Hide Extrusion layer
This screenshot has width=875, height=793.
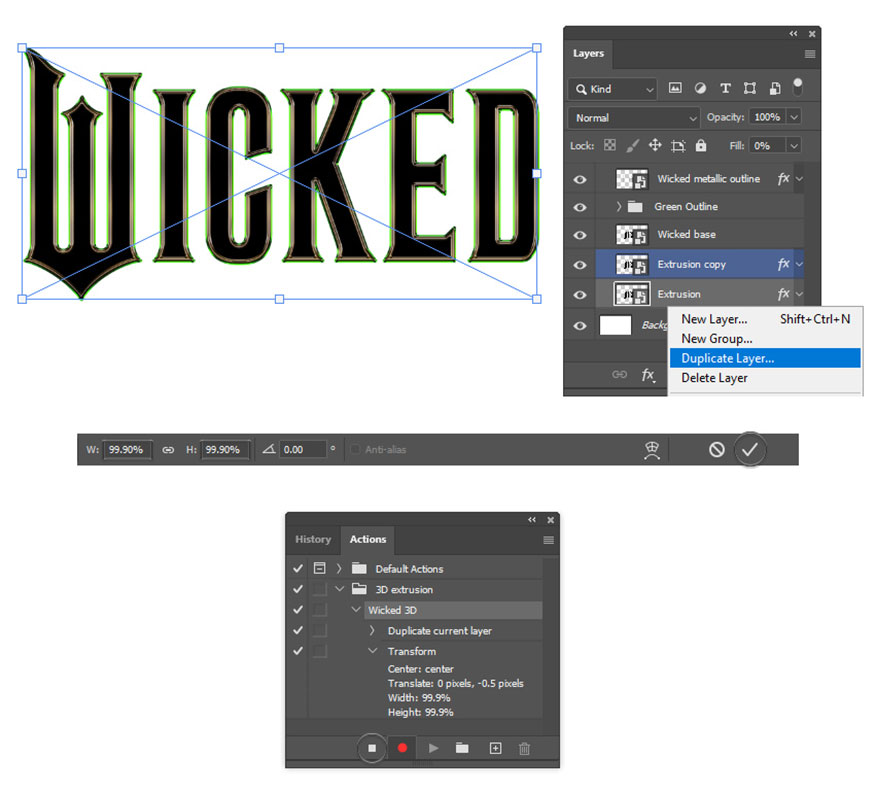click(580, 295)
